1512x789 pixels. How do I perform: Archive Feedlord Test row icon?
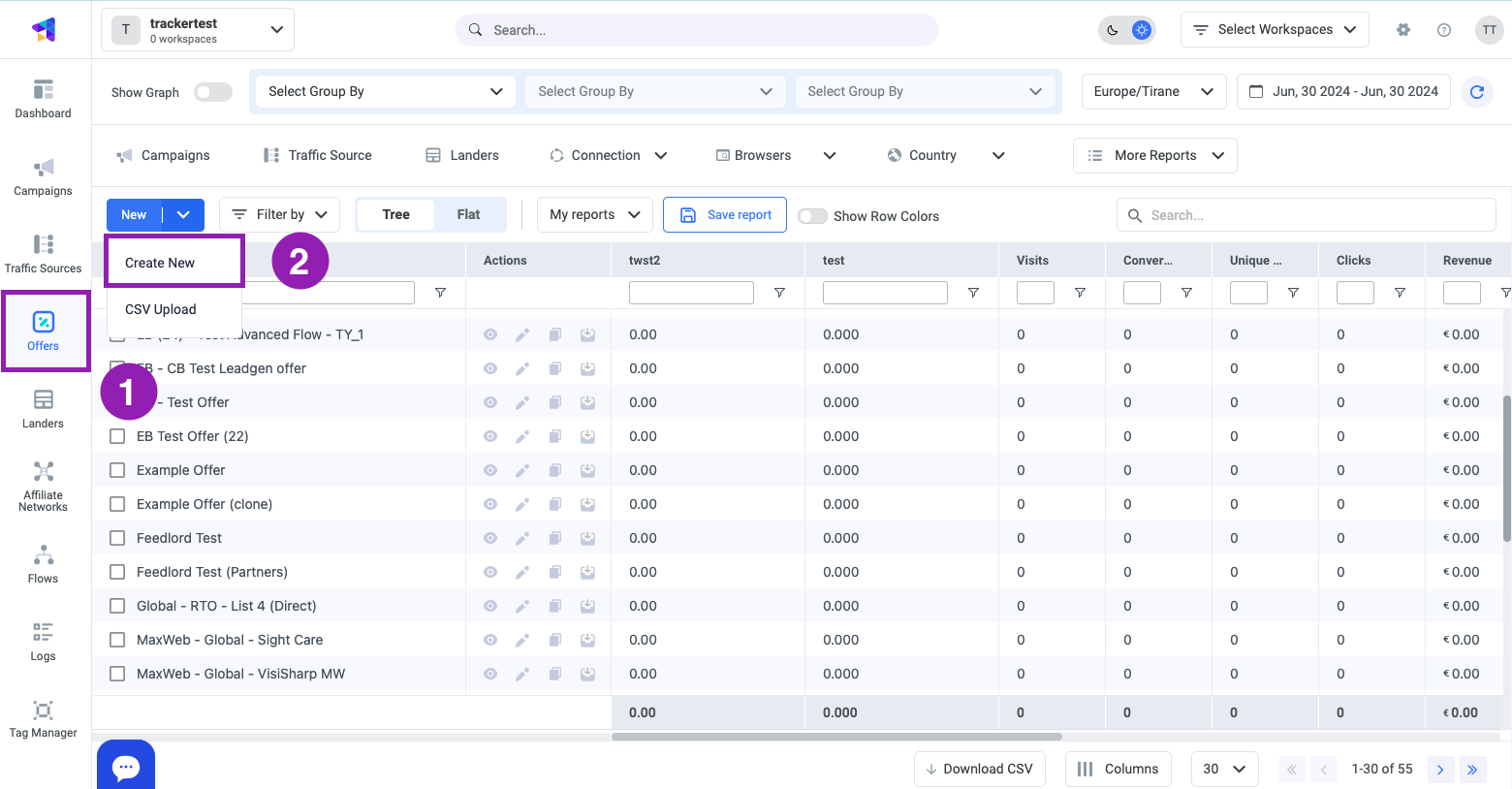(x=587, y=538)
